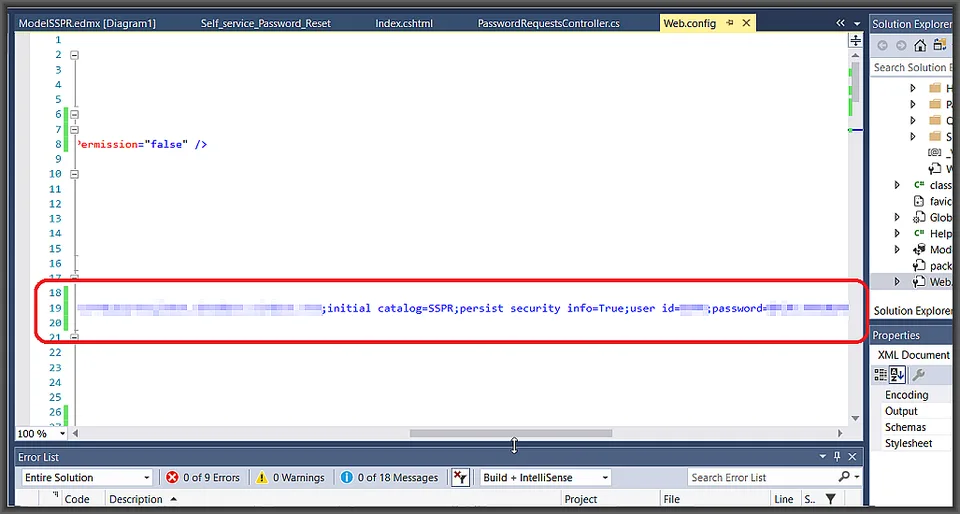Switch to ModelSSPR.edmx [Diagram1] tab
The image size is (960, 514).
[x=87, y=23]
